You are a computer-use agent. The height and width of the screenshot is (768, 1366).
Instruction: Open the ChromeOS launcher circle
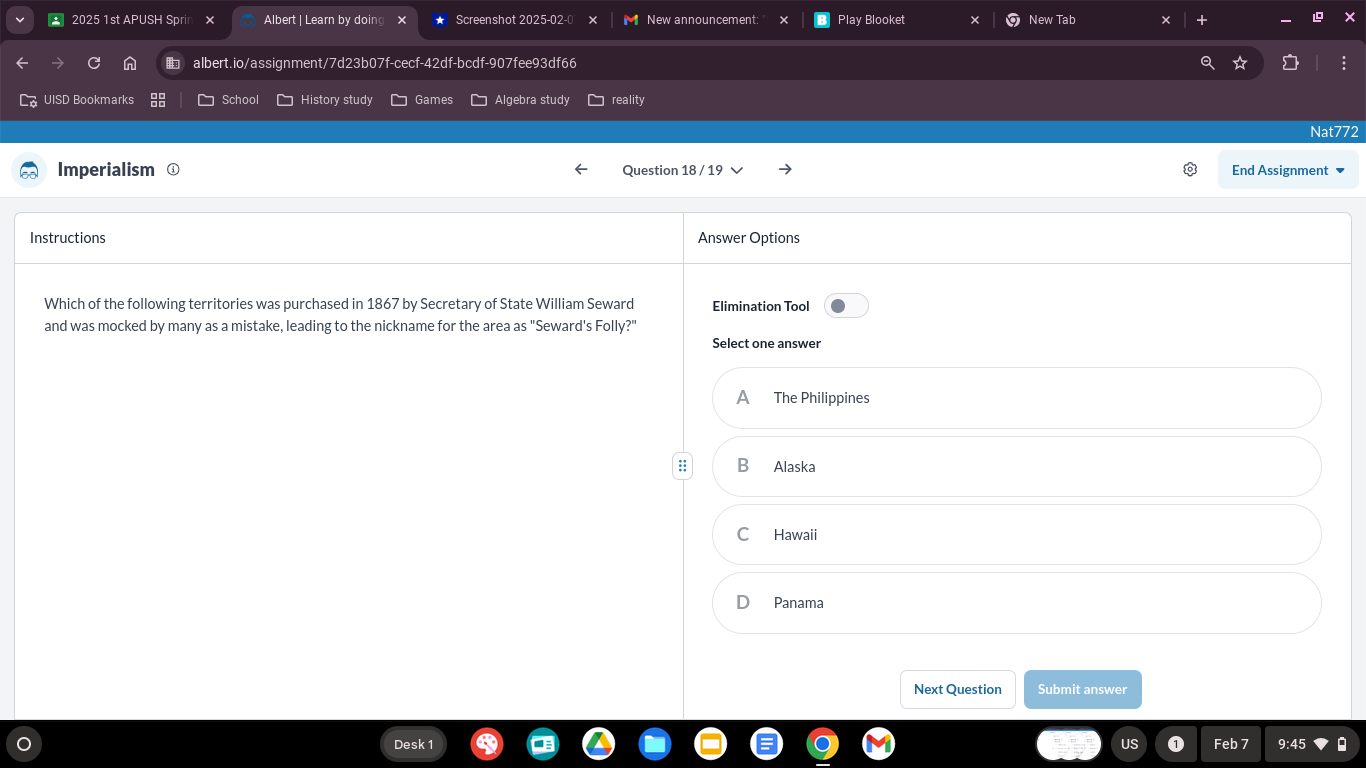(x=24, y=743)
